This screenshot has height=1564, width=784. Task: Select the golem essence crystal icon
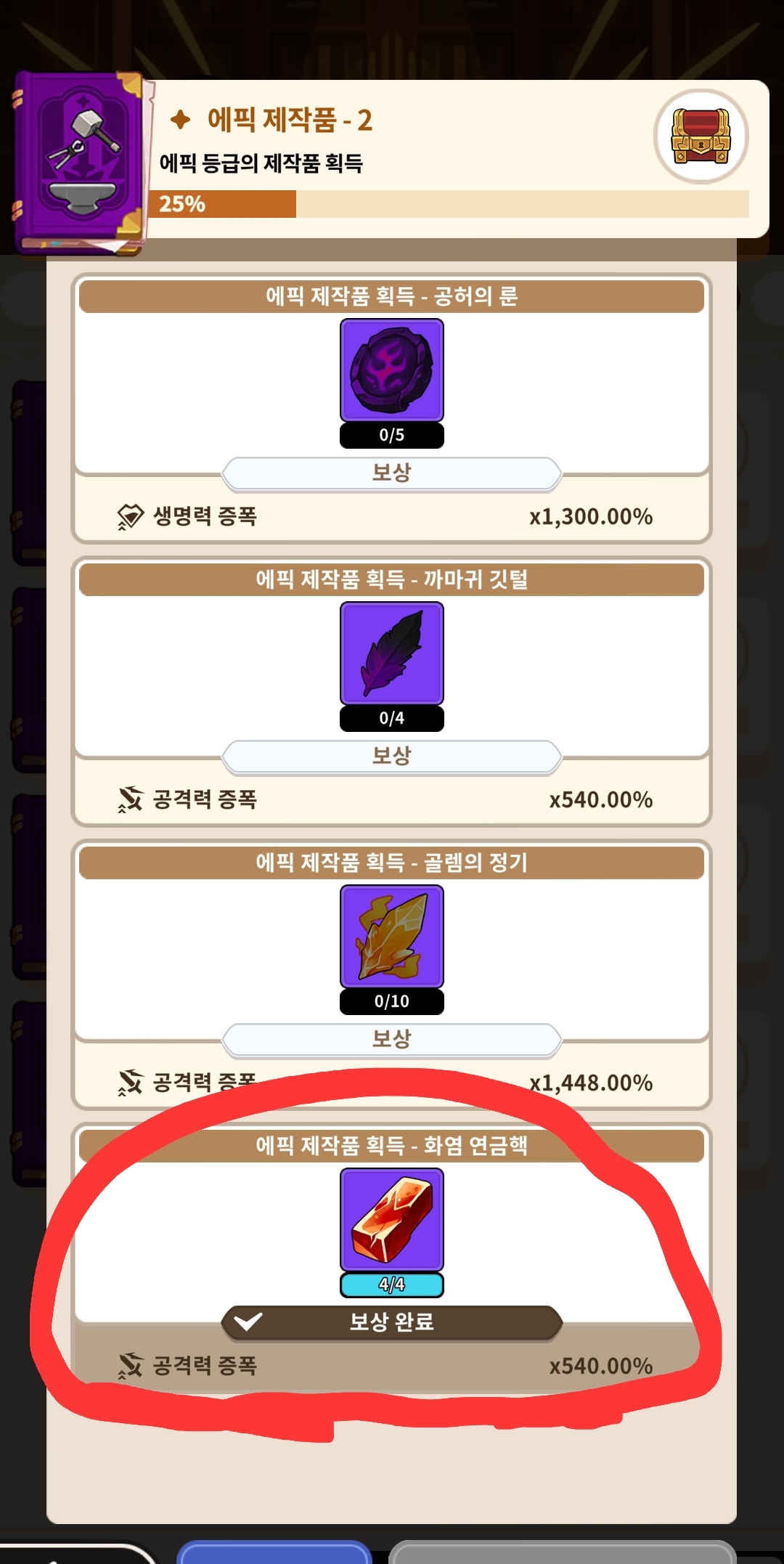pyautogui.click(x=392, y=937)
